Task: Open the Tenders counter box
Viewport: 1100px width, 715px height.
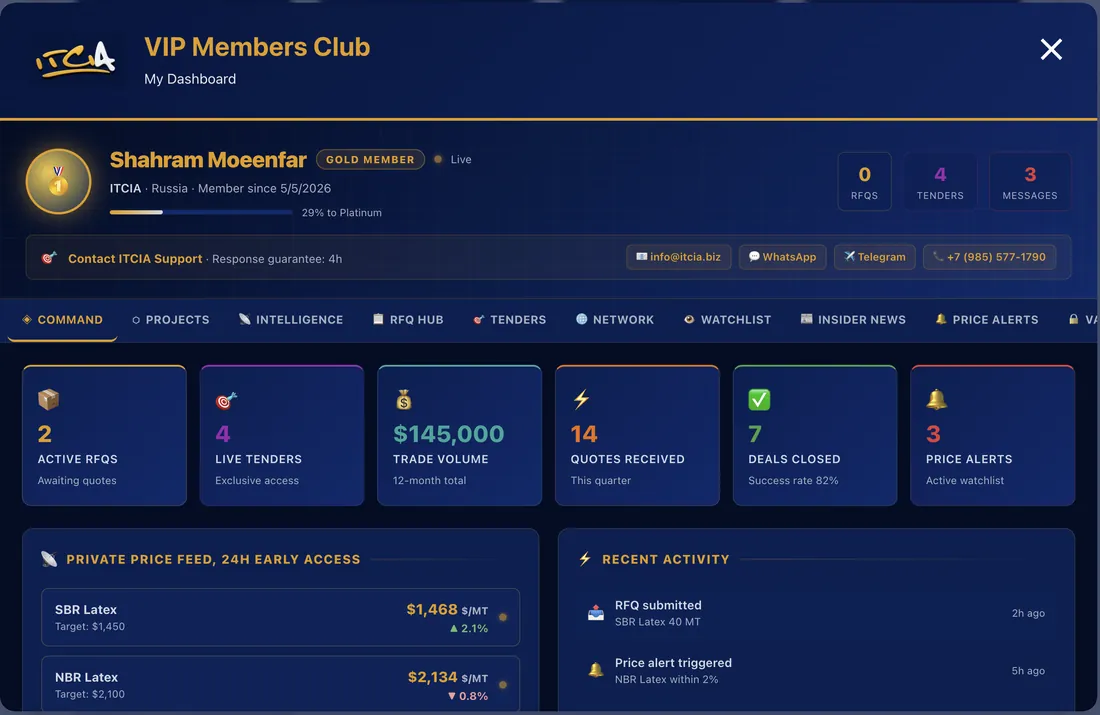Action: [x=940, y=182]
